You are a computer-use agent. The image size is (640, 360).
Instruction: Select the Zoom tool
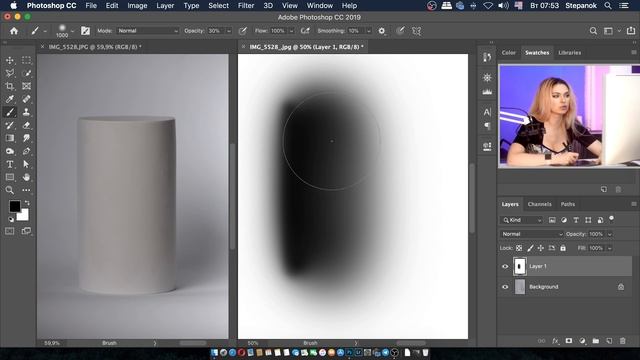point(10,190)
